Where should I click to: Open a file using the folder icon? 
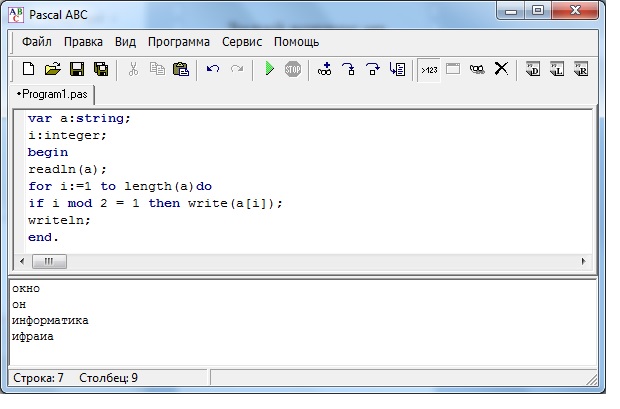[x=53, y=69]
